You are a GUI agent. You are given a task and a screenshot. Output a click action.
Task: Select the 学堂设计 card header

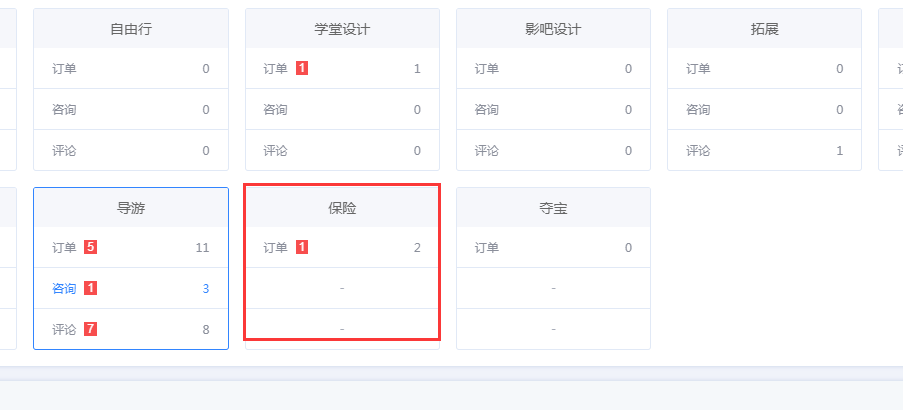(342, 29)
